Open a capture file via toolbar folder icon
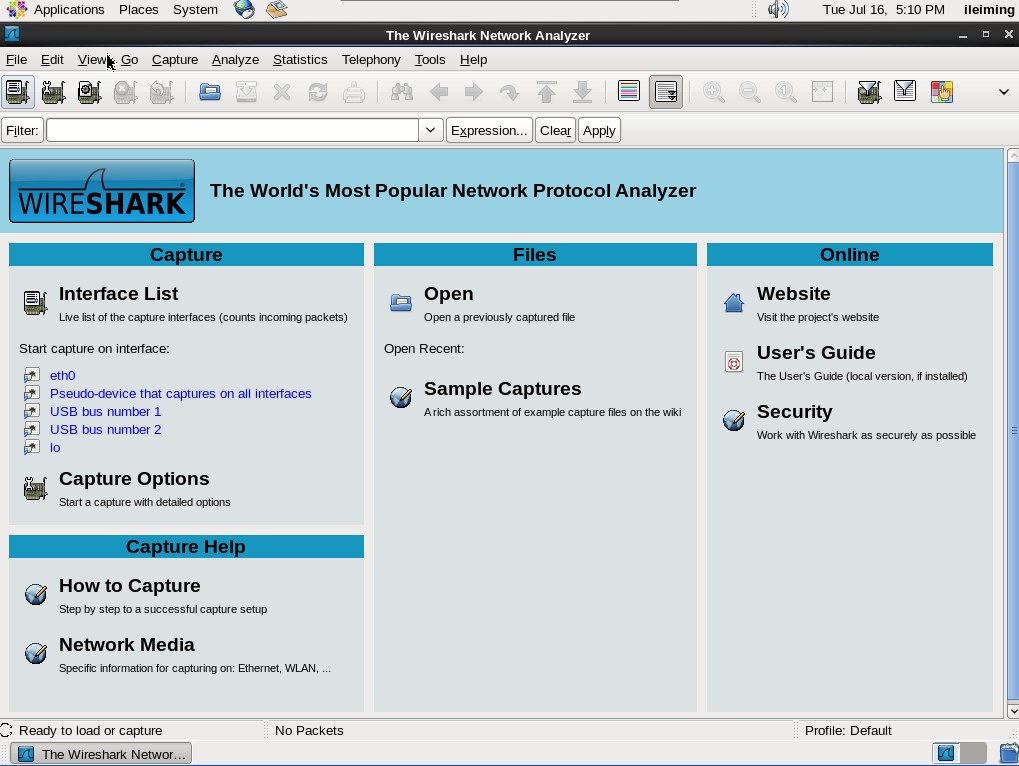The image size is (1019, 766). 210,92
